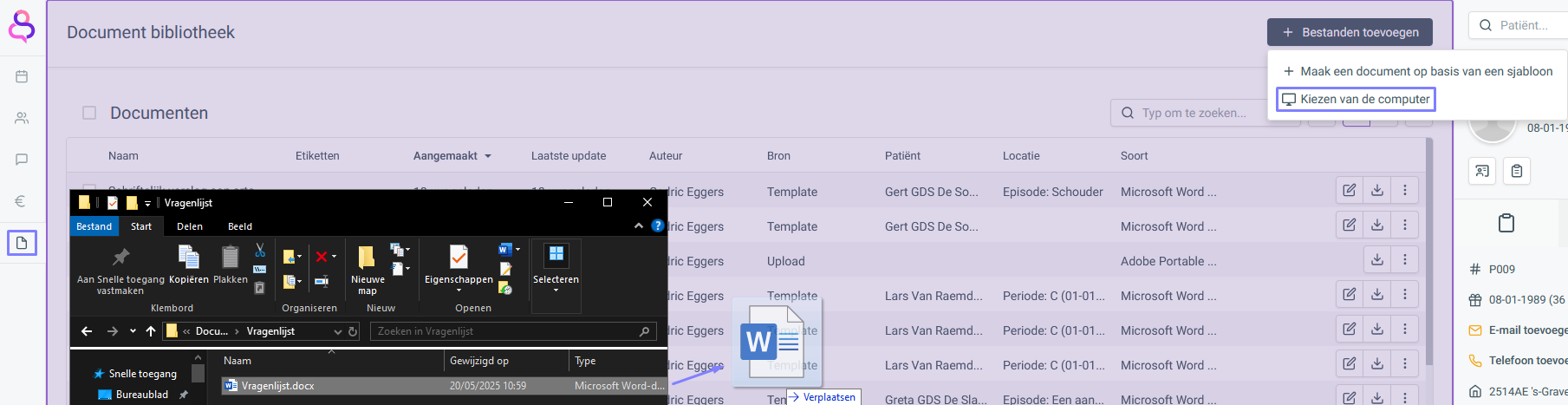
Task: Choose Maak een document op basis van een sjabloon
Action: (1417, 71)
